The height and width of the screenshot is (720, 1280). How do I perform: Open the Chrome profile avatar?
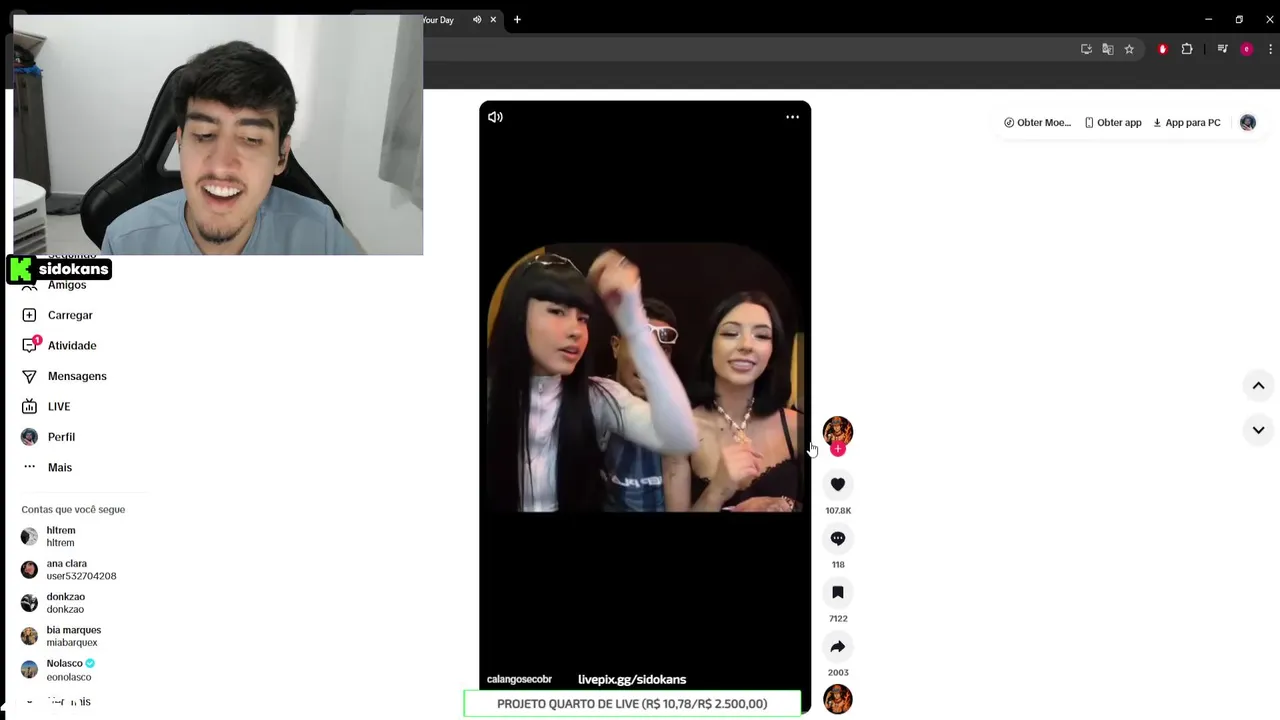[x=1246, y=49]
